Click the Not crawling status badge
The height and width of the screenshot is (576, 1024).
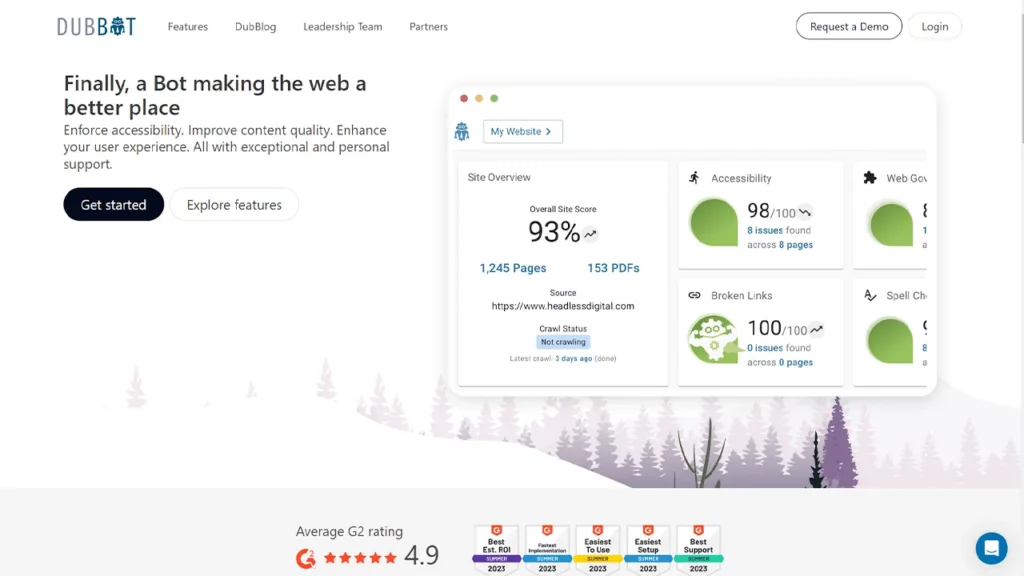(563, 342)
